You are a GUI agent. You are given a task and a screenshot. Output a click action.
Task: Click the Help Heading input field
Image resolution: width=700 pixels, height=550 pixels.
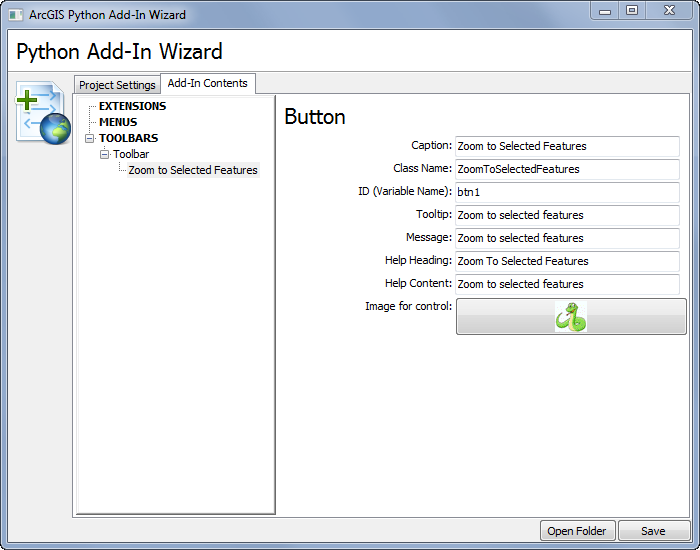pos(567,261)
